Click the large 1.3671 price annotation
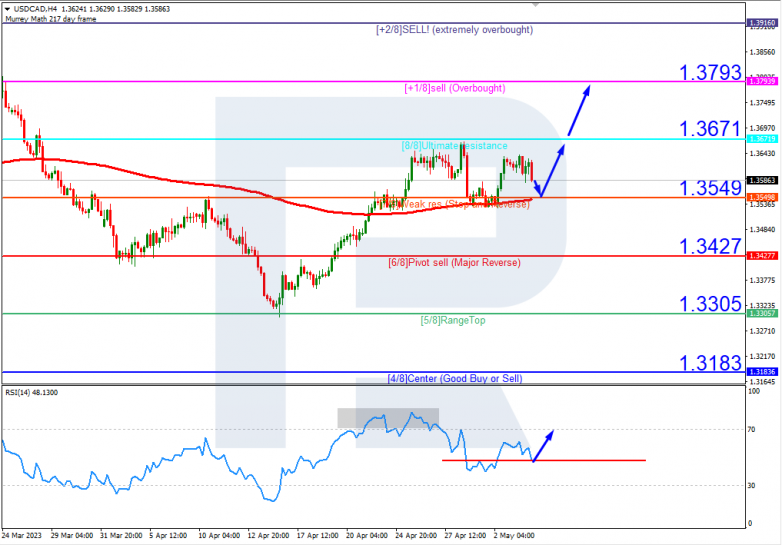The image size is (782, 545). tap(711, 129)
